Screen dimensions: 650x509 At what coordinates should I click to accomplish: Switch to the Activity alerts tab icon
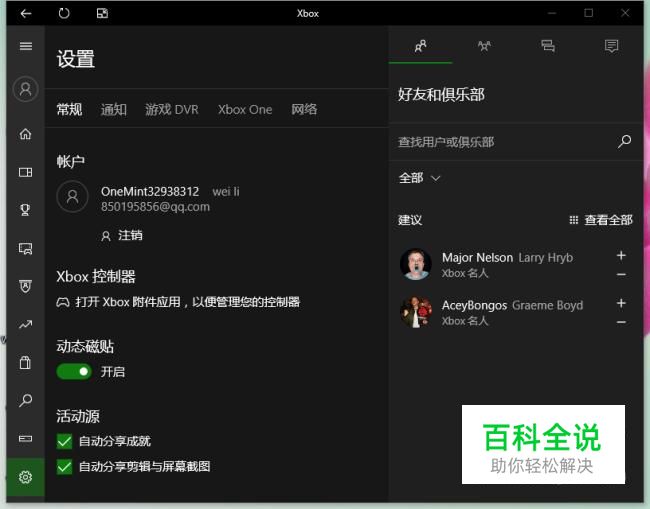pyautogui.click(x=611, y=46)
